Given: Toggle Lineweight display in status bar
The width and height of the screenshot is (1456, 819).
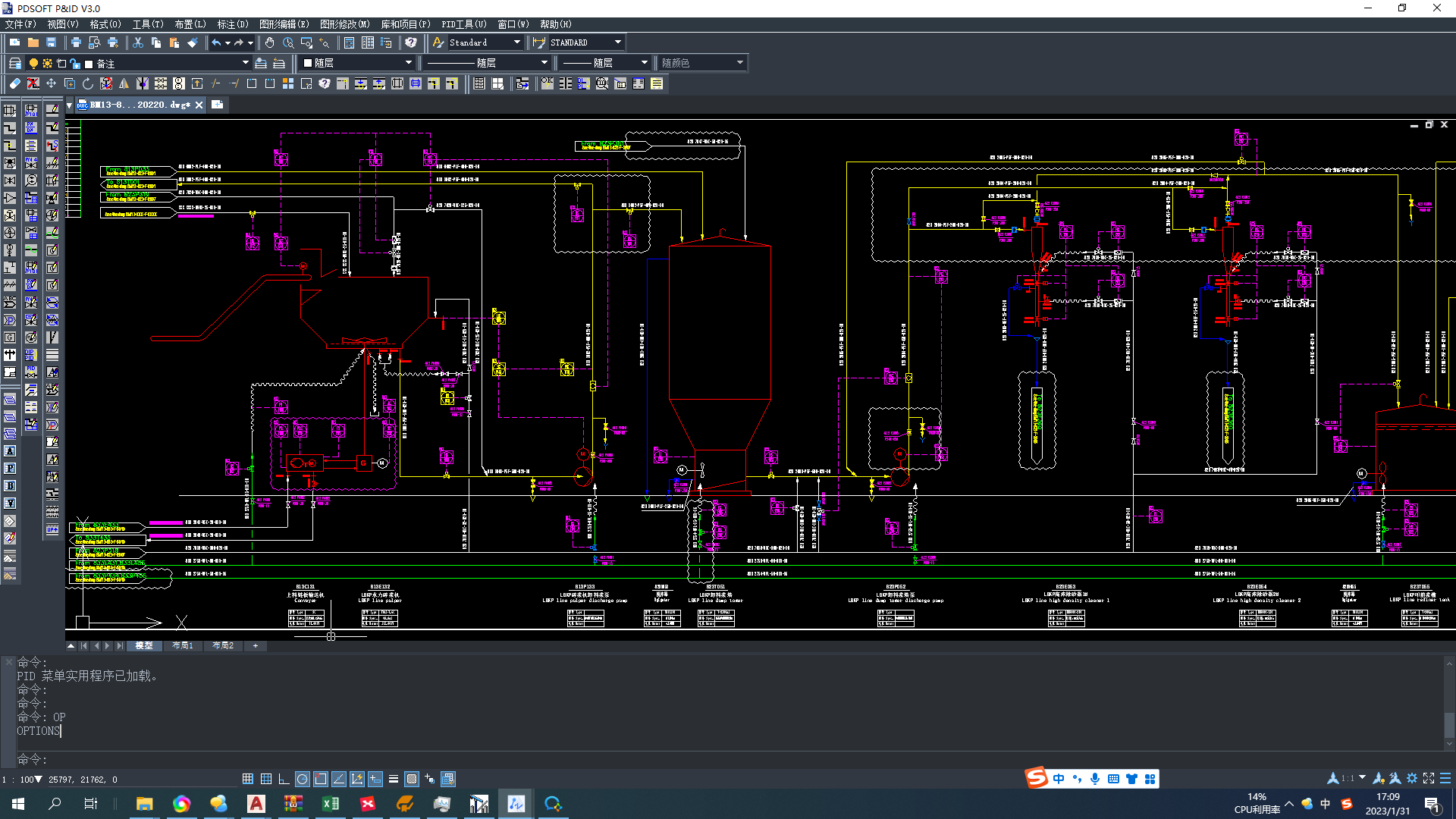Looking at the screenshot, I should pos(394,779).
